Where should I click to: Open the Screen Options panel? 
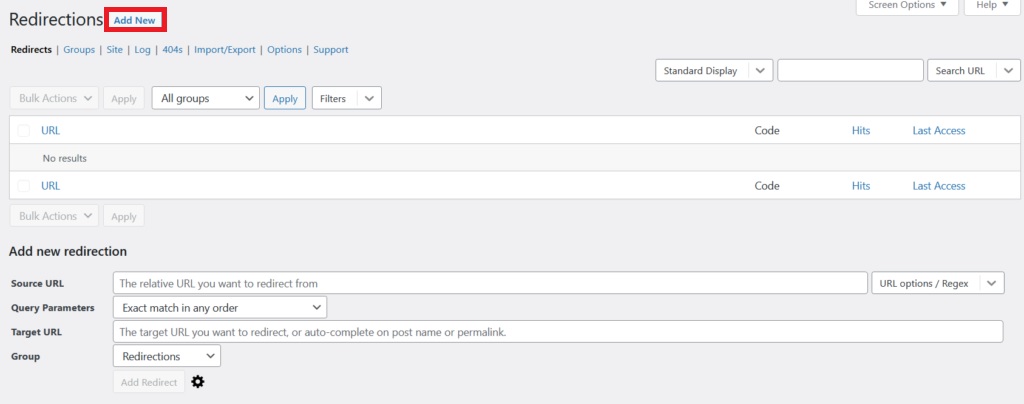pos(907,6)
